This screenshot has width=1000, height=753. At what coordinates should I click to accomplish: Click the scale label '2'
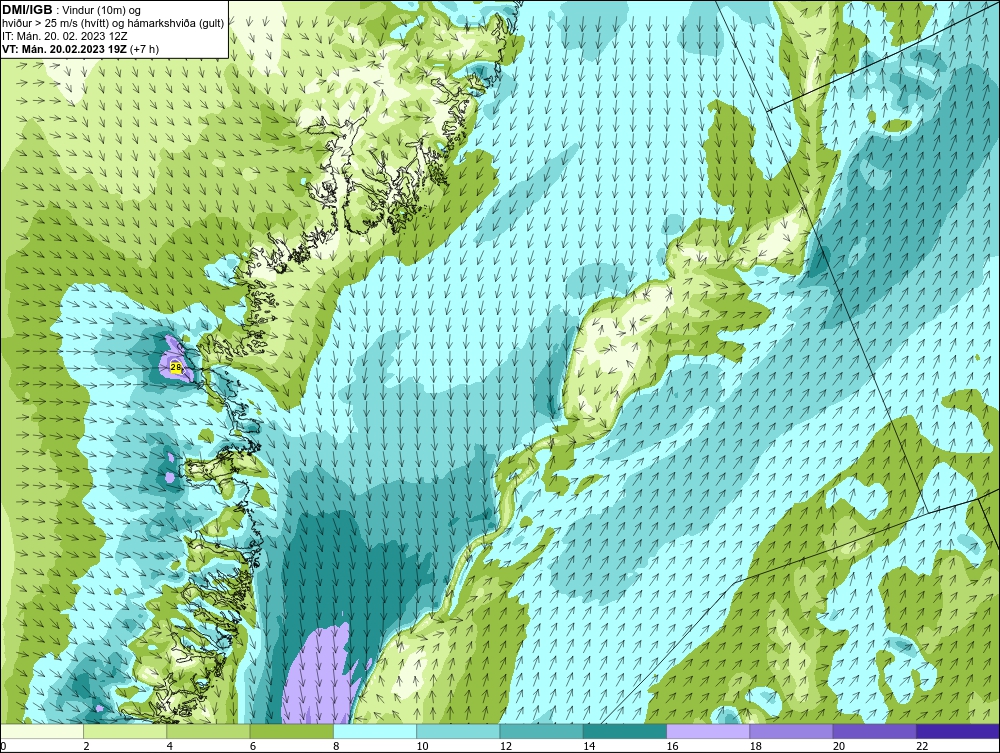tap(87, 747)
